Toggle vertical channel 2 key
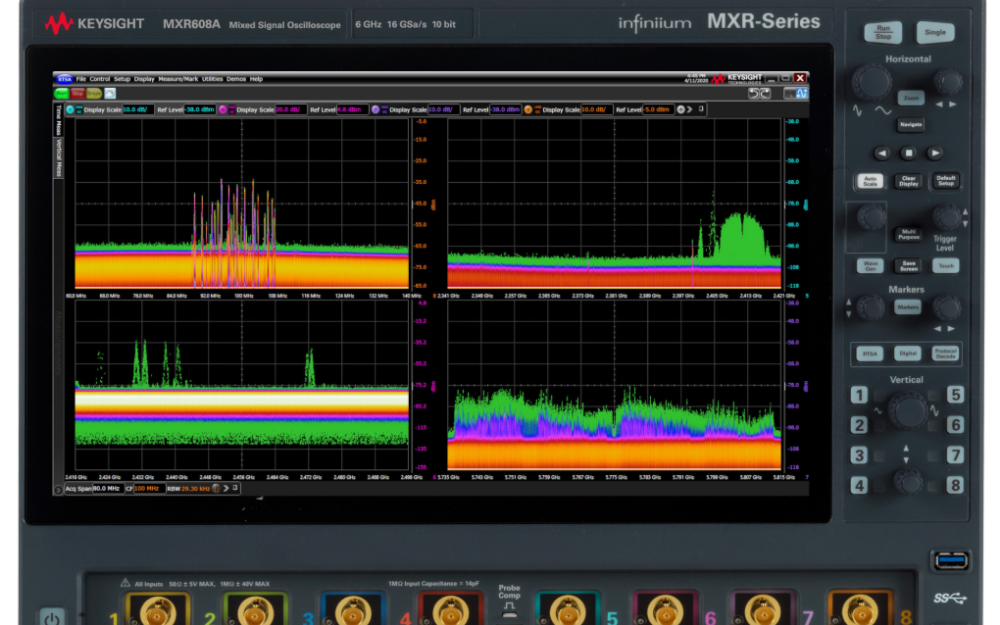The height and width of the screenshot is (625, 1000). point(859,425)
